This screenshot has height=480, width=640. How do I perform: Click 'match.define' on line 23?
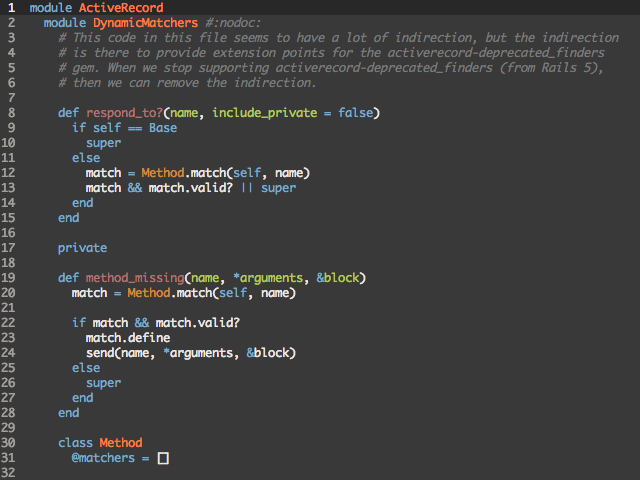pos(128,338)
